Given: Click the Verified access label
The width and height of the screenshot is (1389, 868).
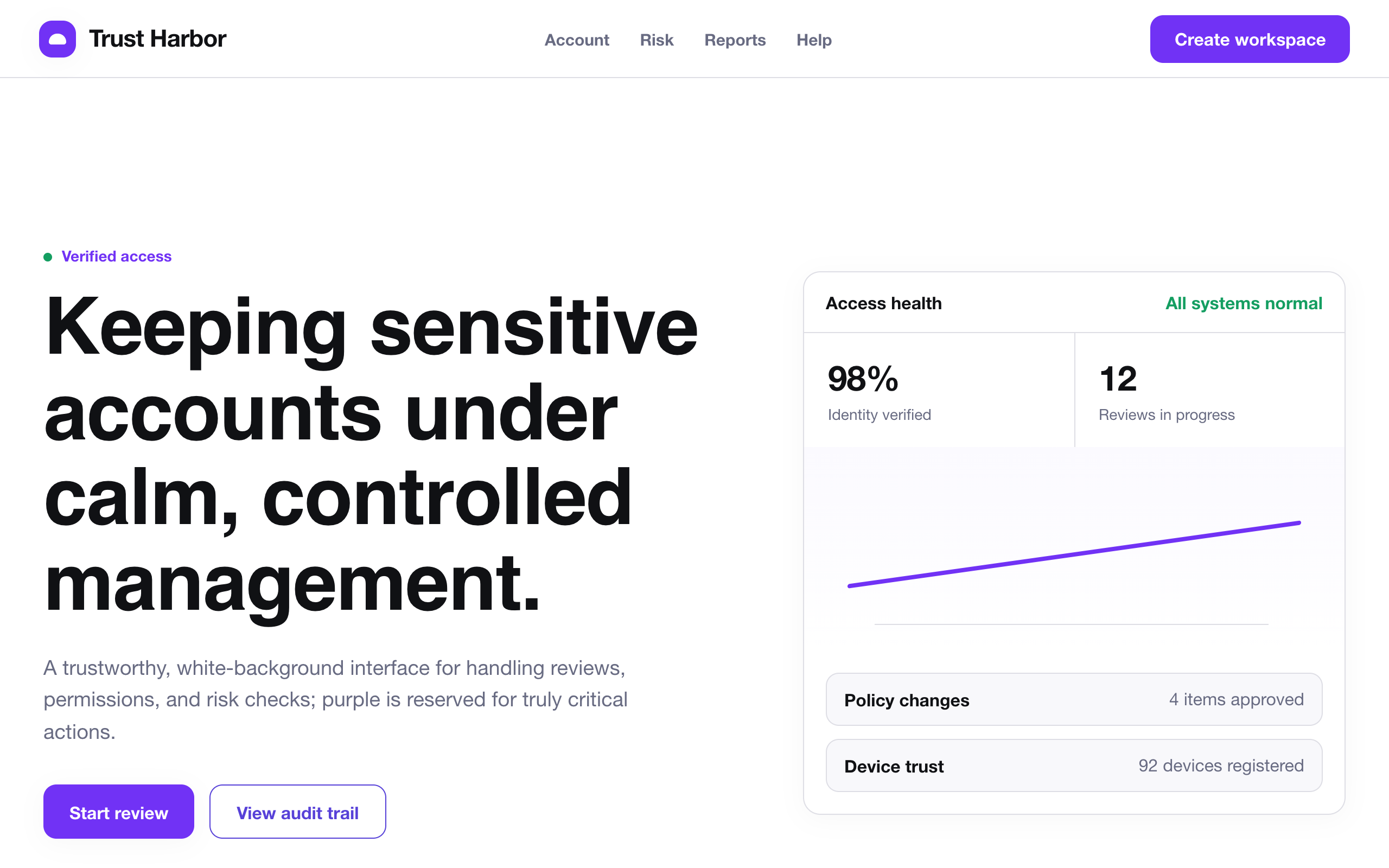Looking at the screenshot, I should point(117,256).
